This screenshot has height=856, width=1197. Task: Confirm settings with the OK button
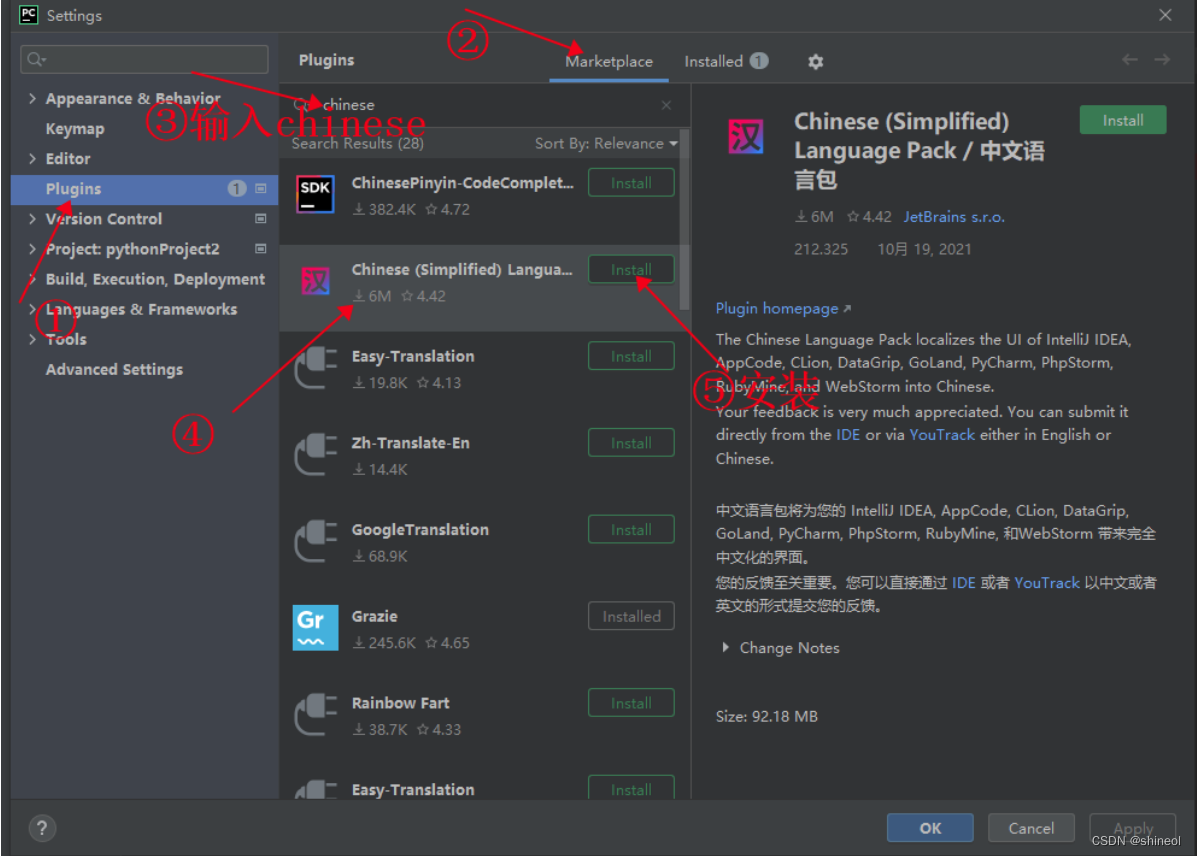coord(930,828)
